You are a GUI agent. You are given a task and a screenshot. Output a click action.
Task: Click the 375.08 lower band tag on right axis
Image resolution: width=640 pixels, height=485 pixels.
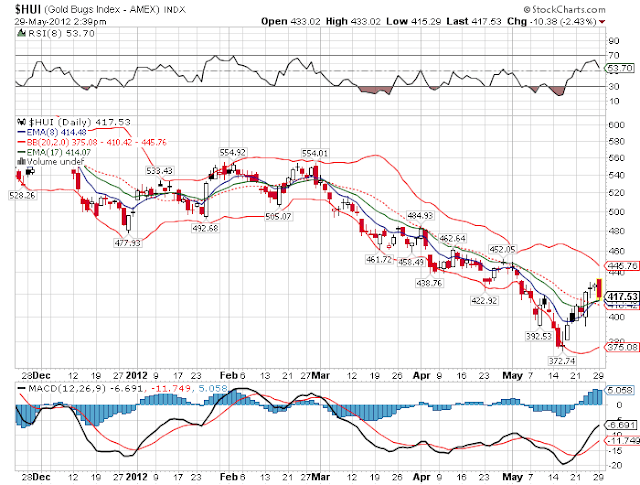(622, 347)
